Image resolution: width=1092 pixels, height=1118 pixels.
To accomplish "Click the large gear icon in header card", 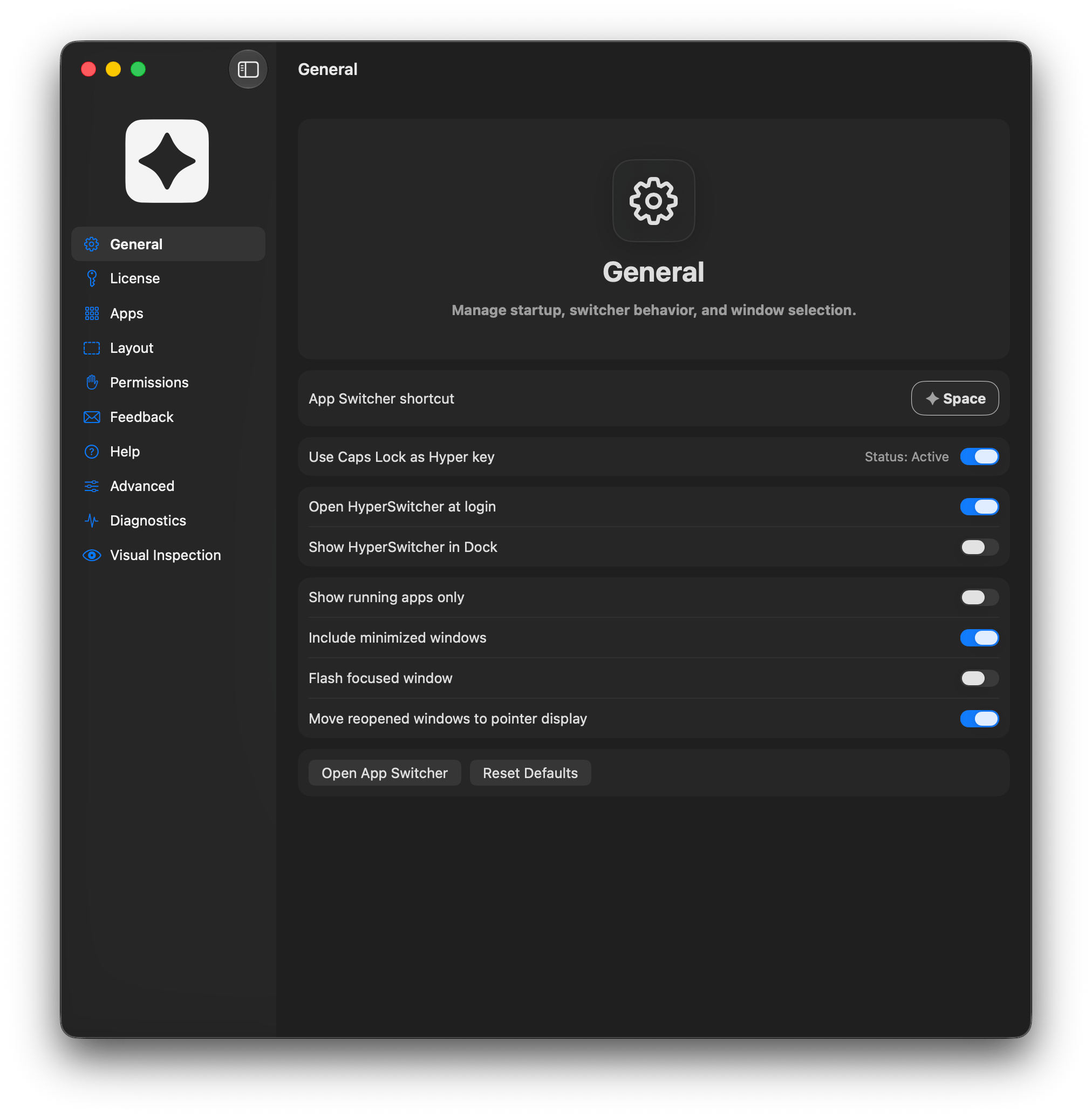I will [653, 201].
